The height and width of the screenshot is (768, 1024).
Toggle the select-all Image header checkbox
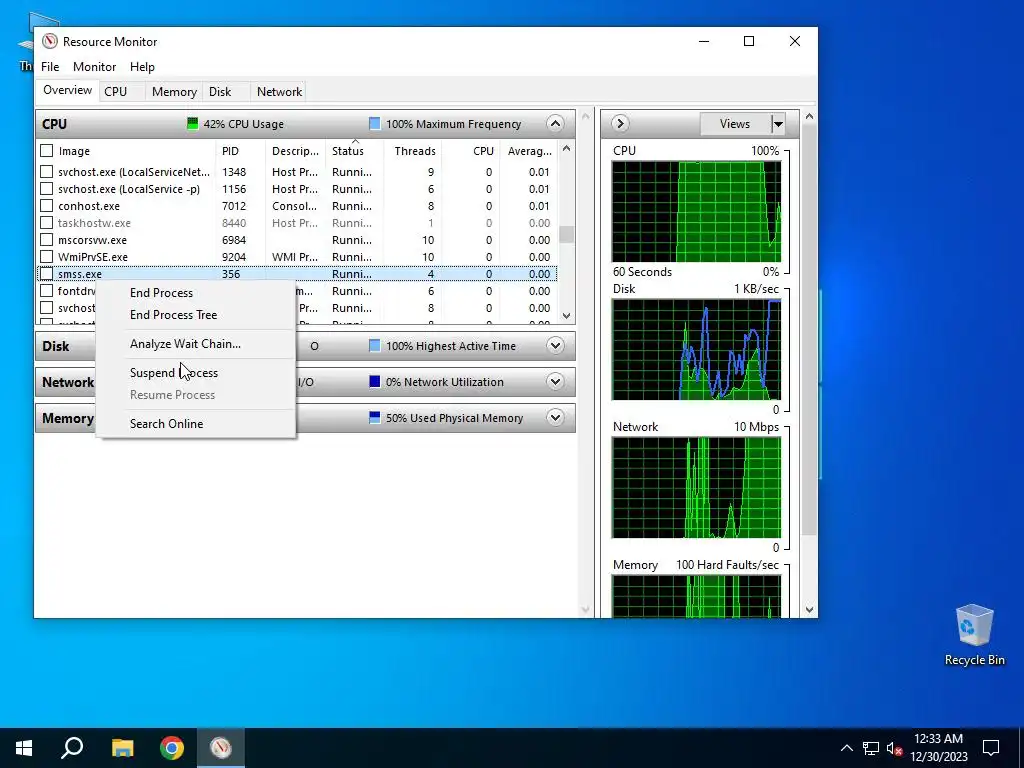click(x=46, y=151)
